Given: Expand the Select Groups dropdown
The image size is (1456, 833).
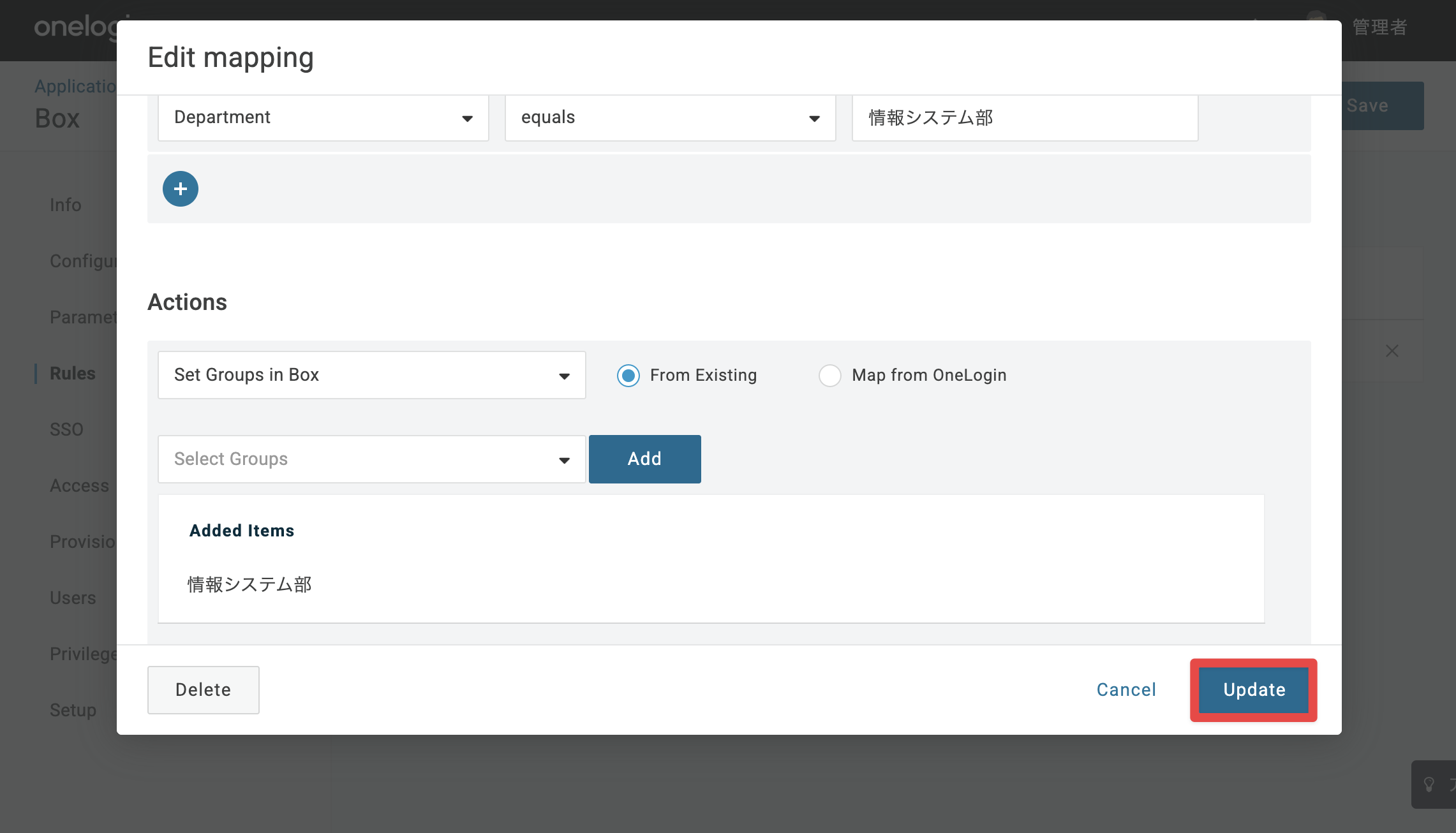Looking at the screenshot, I should point(372,459).
